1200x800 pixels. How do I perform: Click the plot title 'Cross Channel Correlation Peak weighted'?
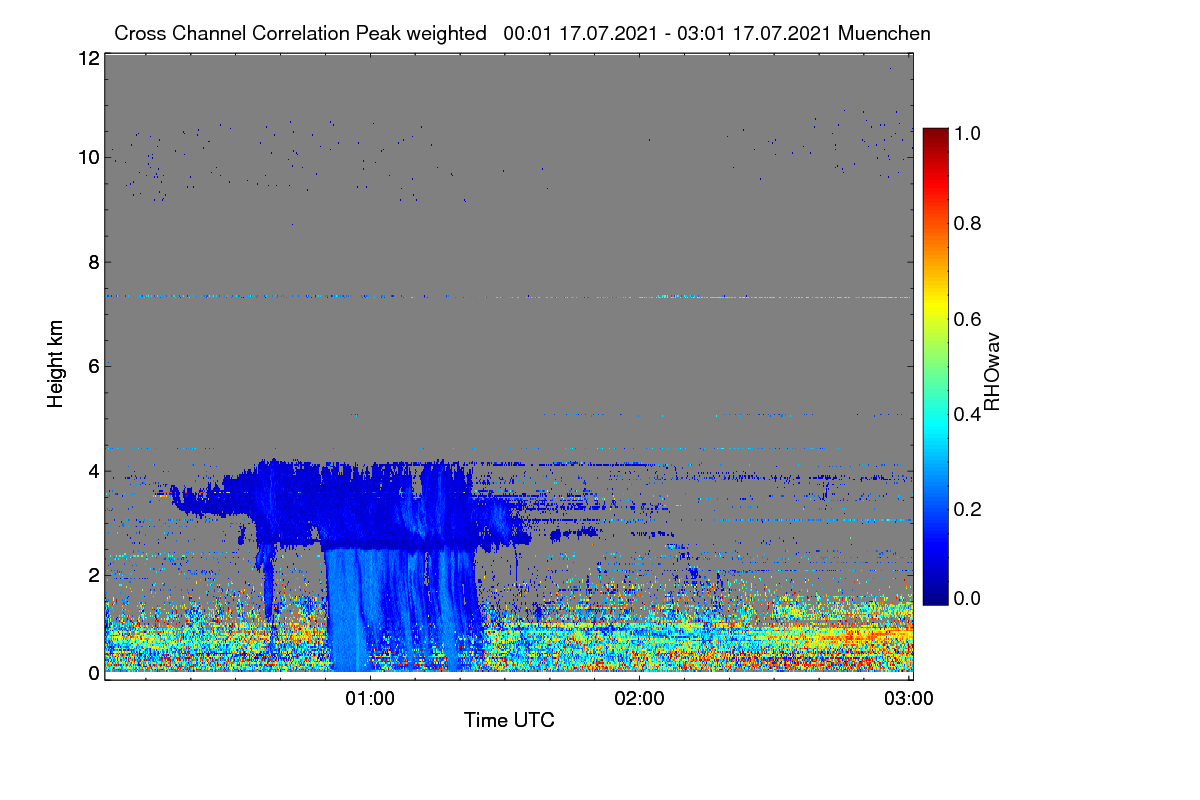(x=300, y=33)
